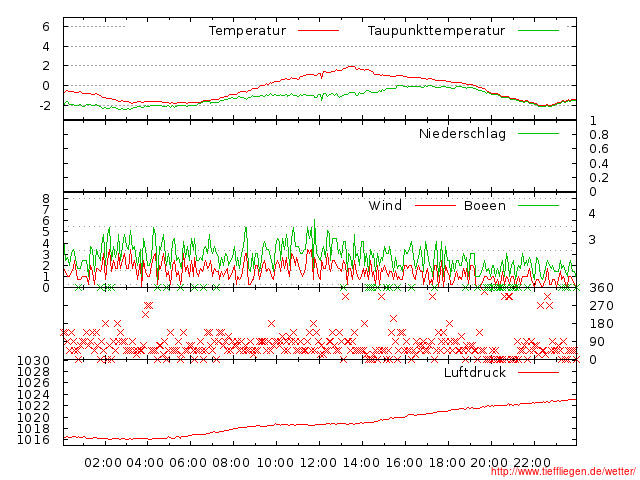This screenshot has width=640, height=480.
Task: Click the 08:00 time axis label
Action: click(231, 463)
